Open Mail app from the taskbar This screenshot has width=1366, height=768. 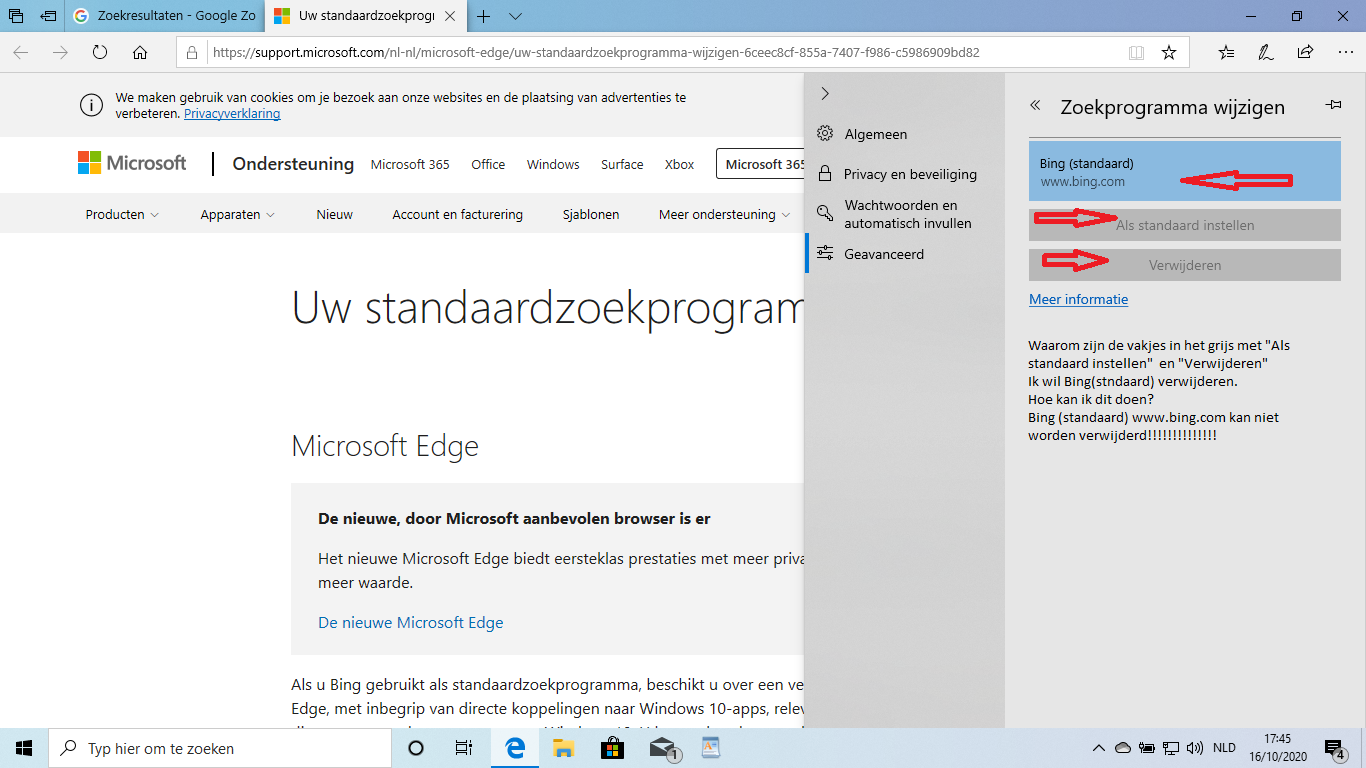(x=661, y=748)
